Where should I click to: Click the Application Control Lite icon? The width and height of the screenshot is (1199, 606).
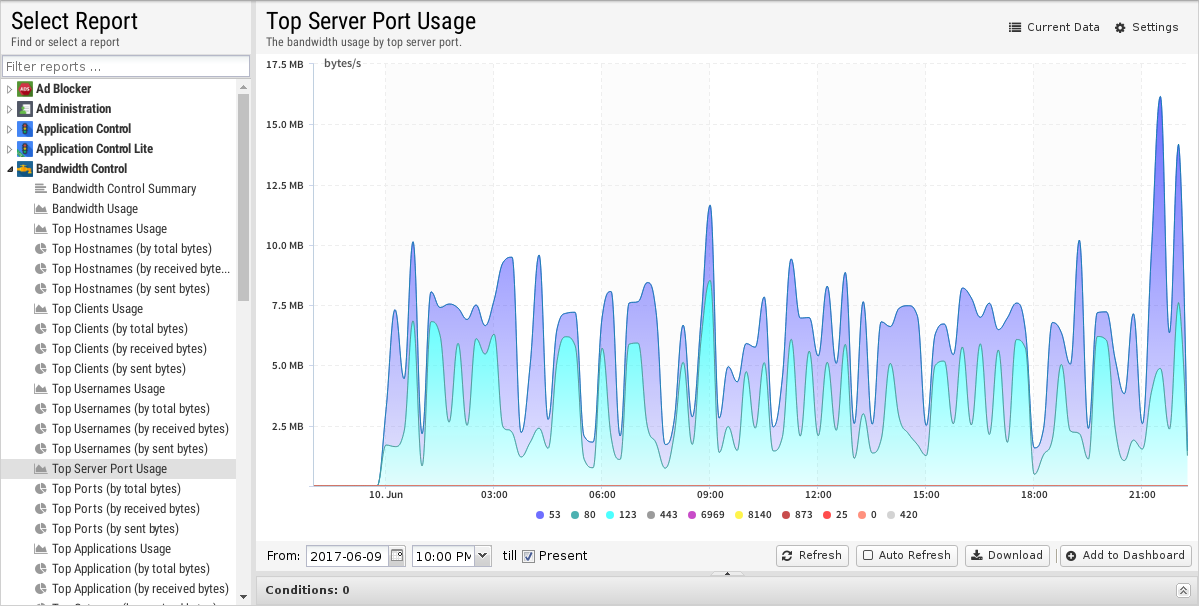(25, 149)
